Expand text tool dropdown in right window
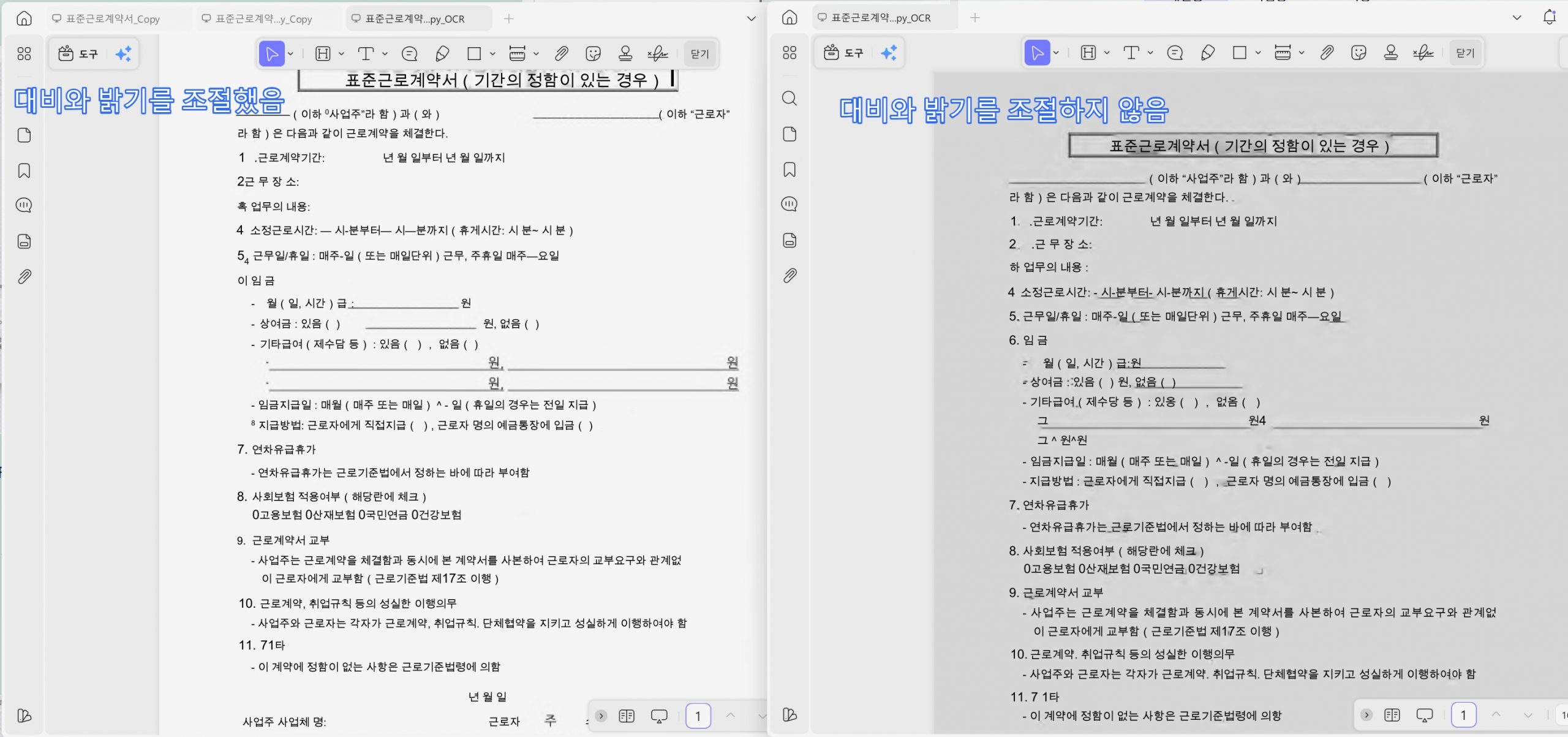This screenshot has width=1568, height=737. (x=1150, y=53)
